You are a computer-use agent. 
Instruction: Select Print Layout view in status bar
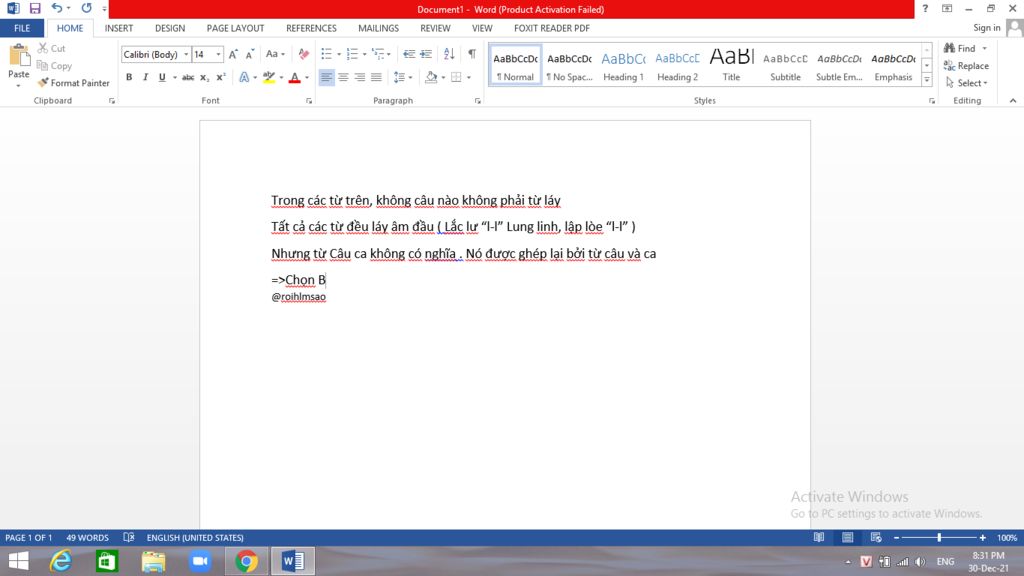click(x=848, y=537)
